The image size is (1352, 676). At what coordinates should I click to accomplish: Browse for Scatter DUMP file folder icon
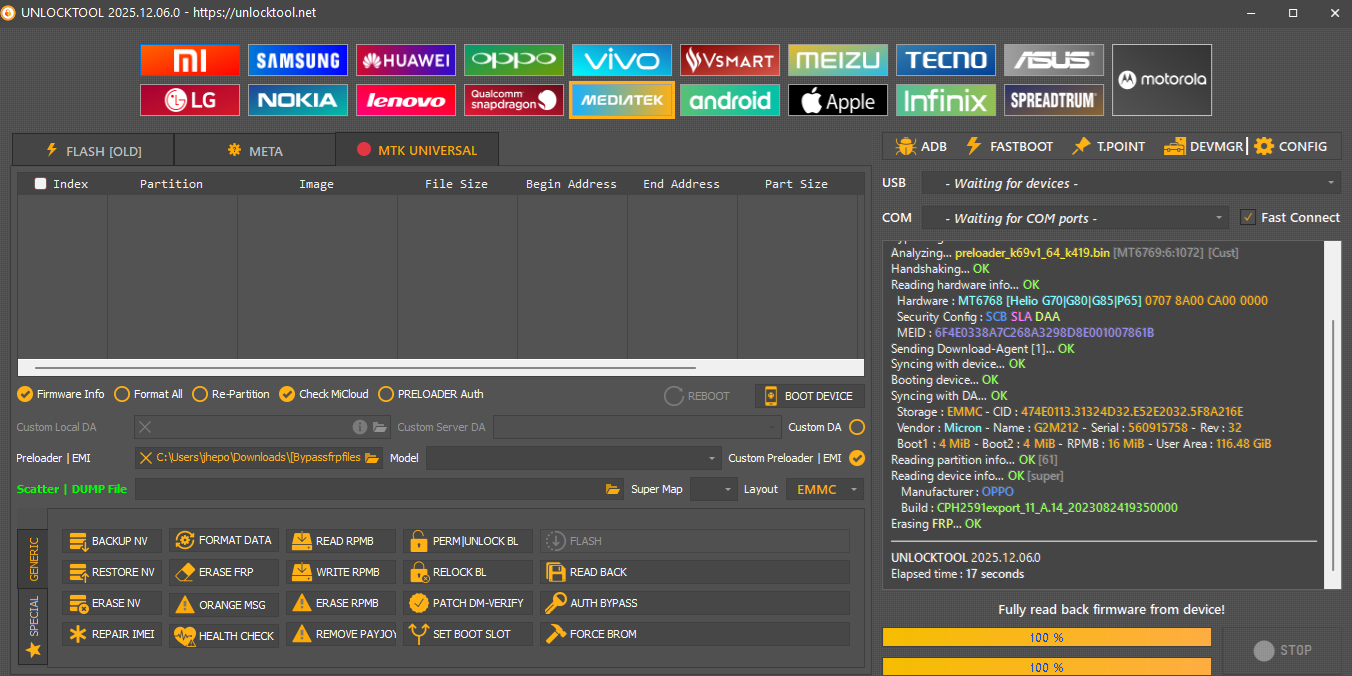pos(613,489)
